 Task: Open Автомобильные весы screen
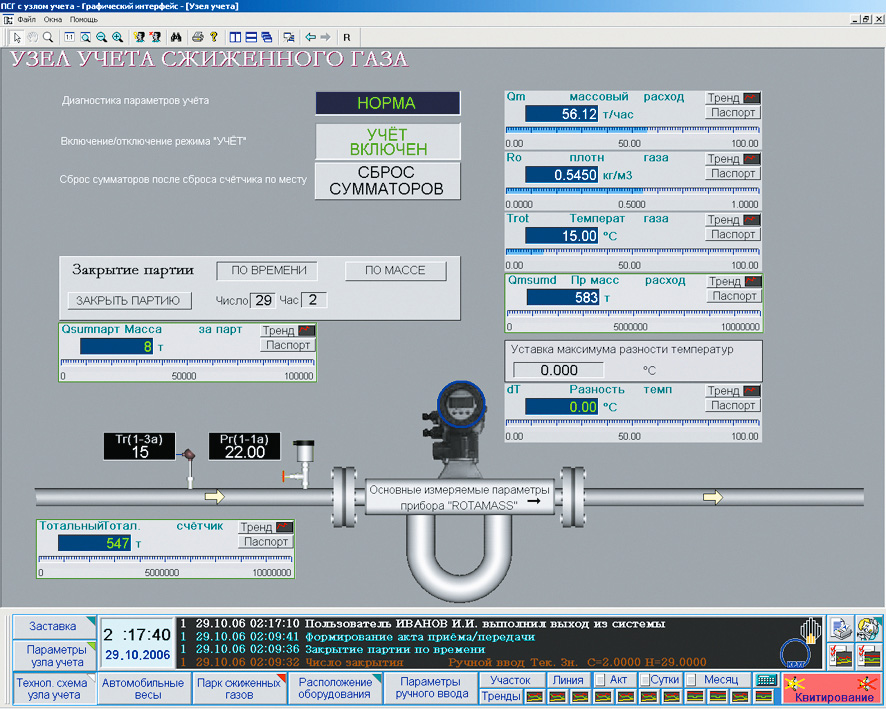tap(143, 689)
